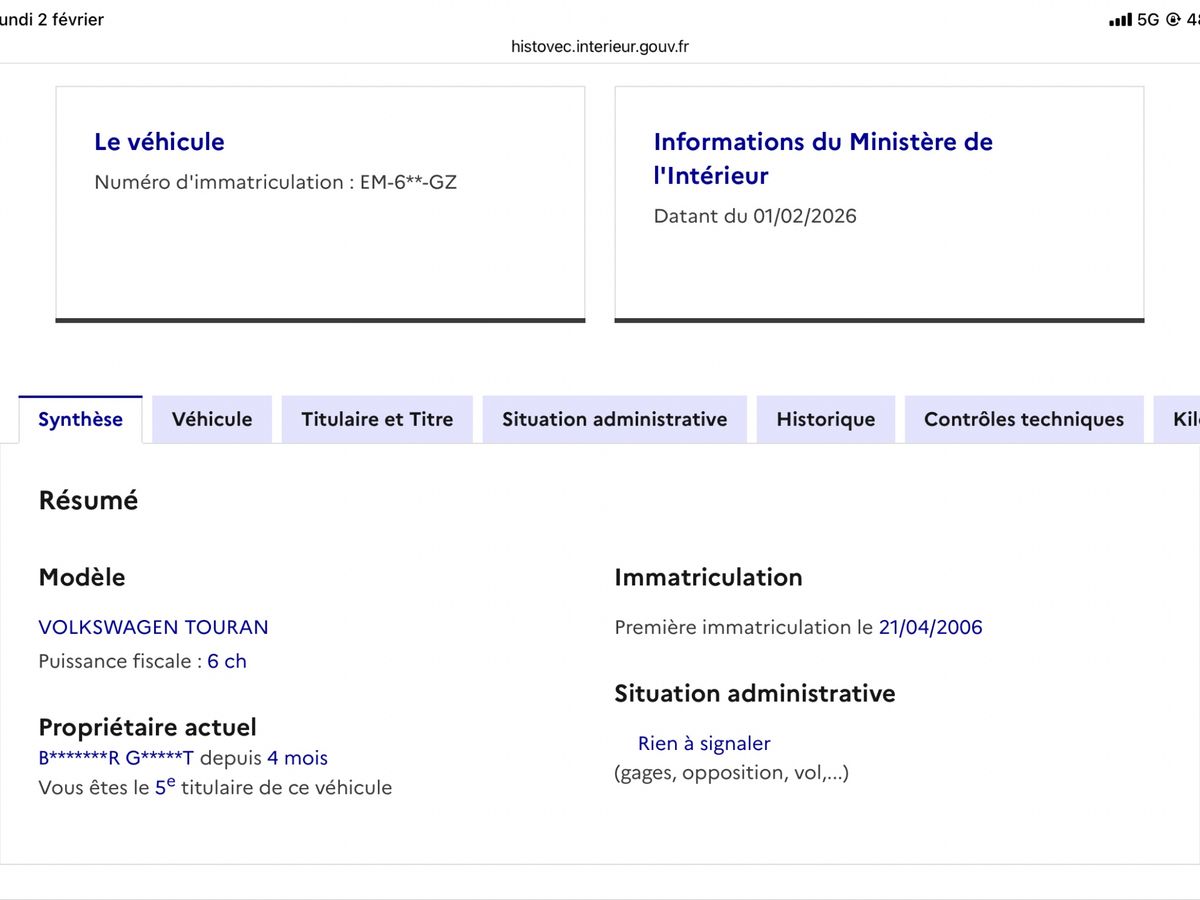1200x900 pixels.
Task: Select the active Synthèse tab
Action: [80, 419]
